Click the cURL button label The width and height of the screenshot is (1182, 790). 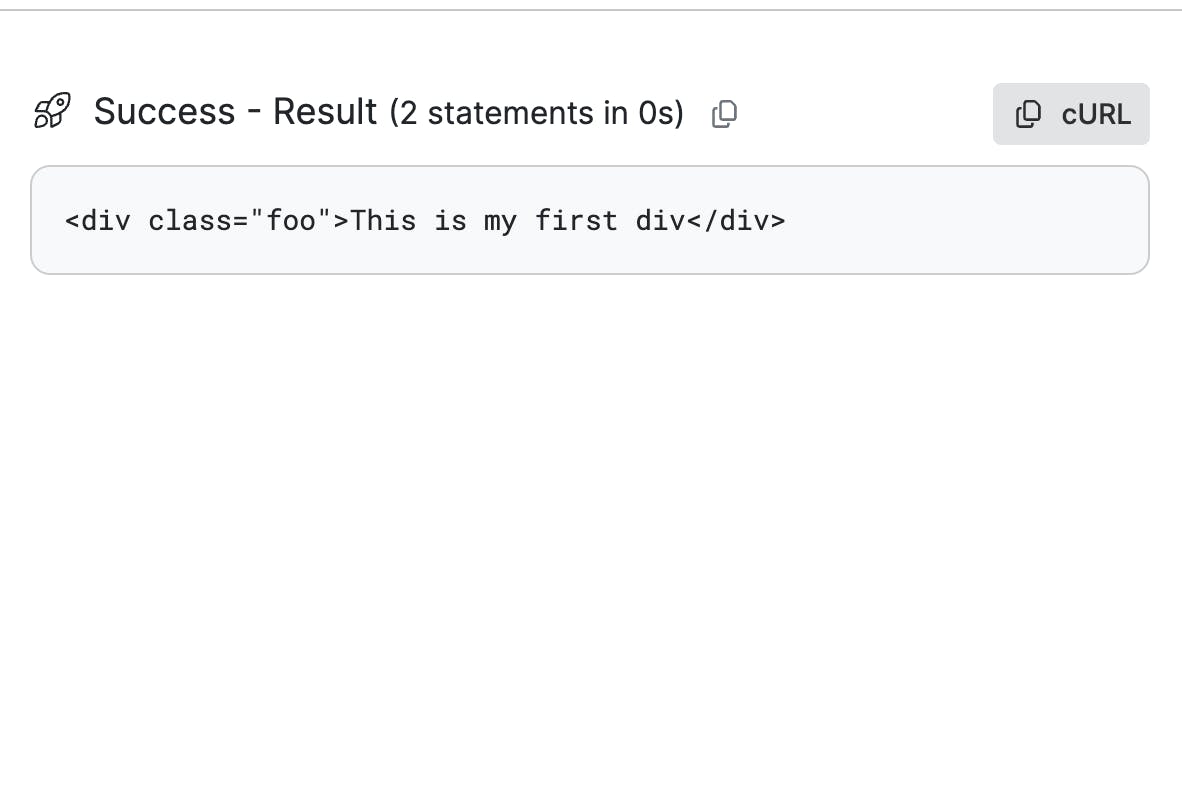pyautogui.click(x=1096, y=115)
